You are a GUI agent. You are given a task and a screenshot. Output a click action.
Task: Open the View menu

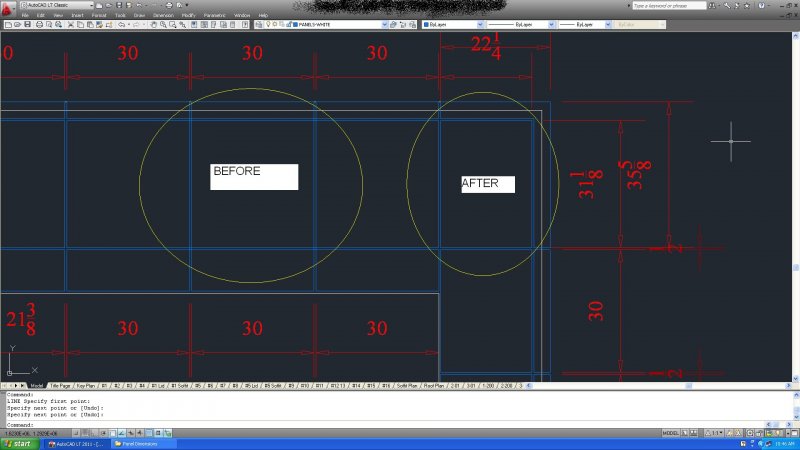[58, 15]
